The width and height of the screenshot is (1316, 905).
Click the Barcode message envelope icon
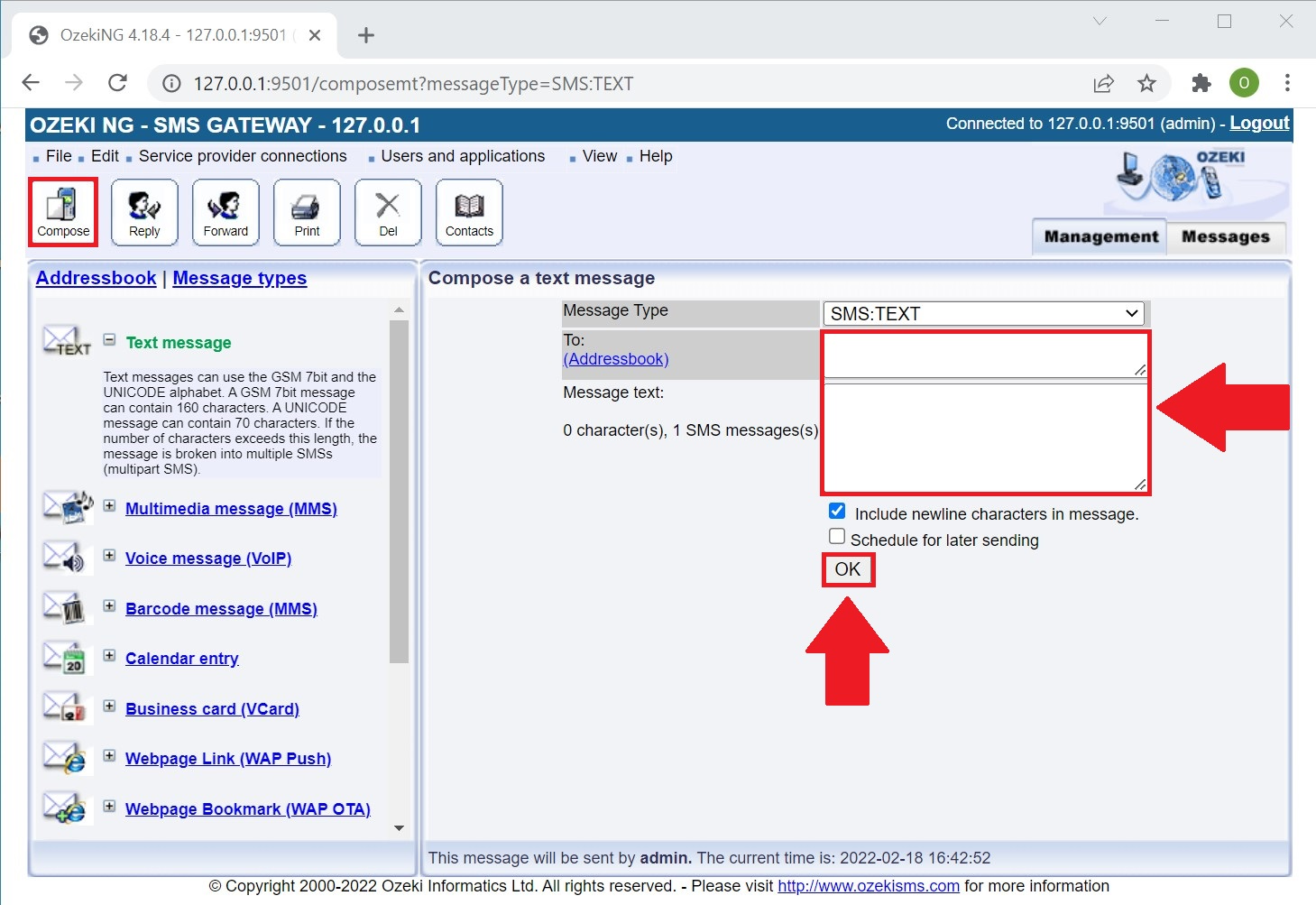[x=64, y=607]
